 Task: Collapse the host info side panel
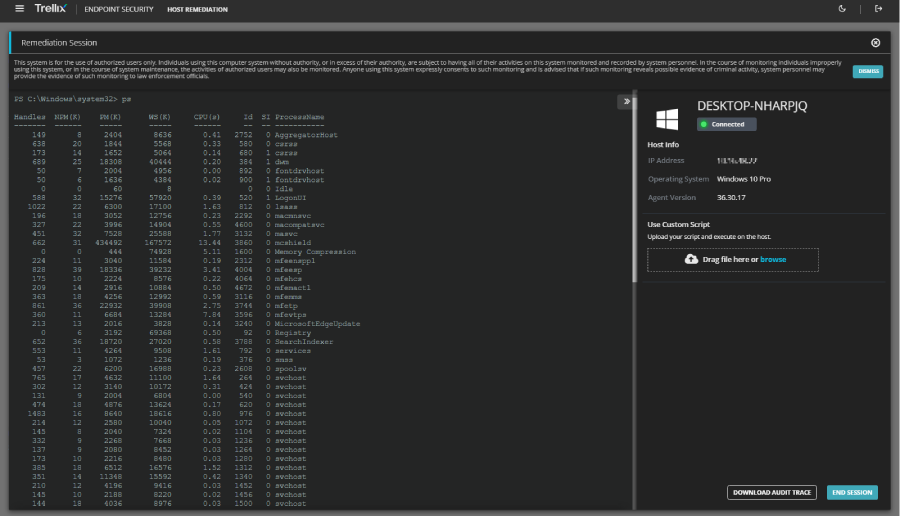[x=626, y=102]
